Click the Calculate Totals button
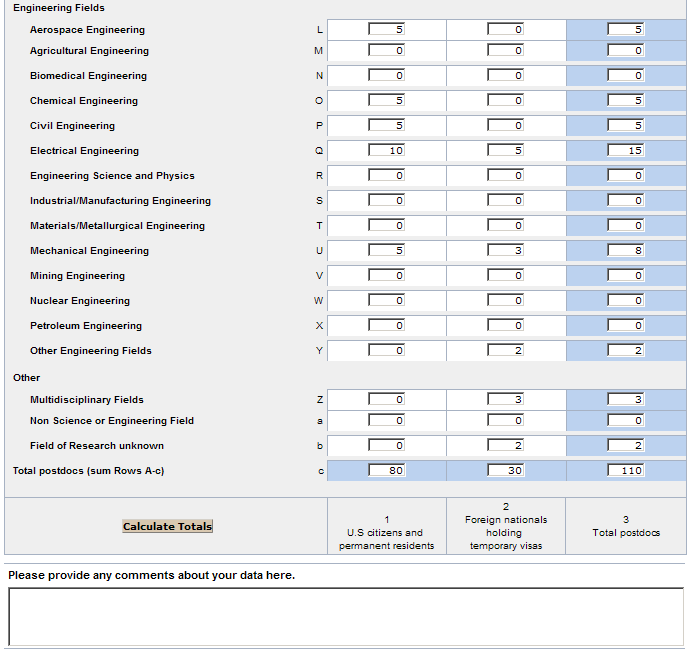This screenshot has height=655, width=691. 167,526
